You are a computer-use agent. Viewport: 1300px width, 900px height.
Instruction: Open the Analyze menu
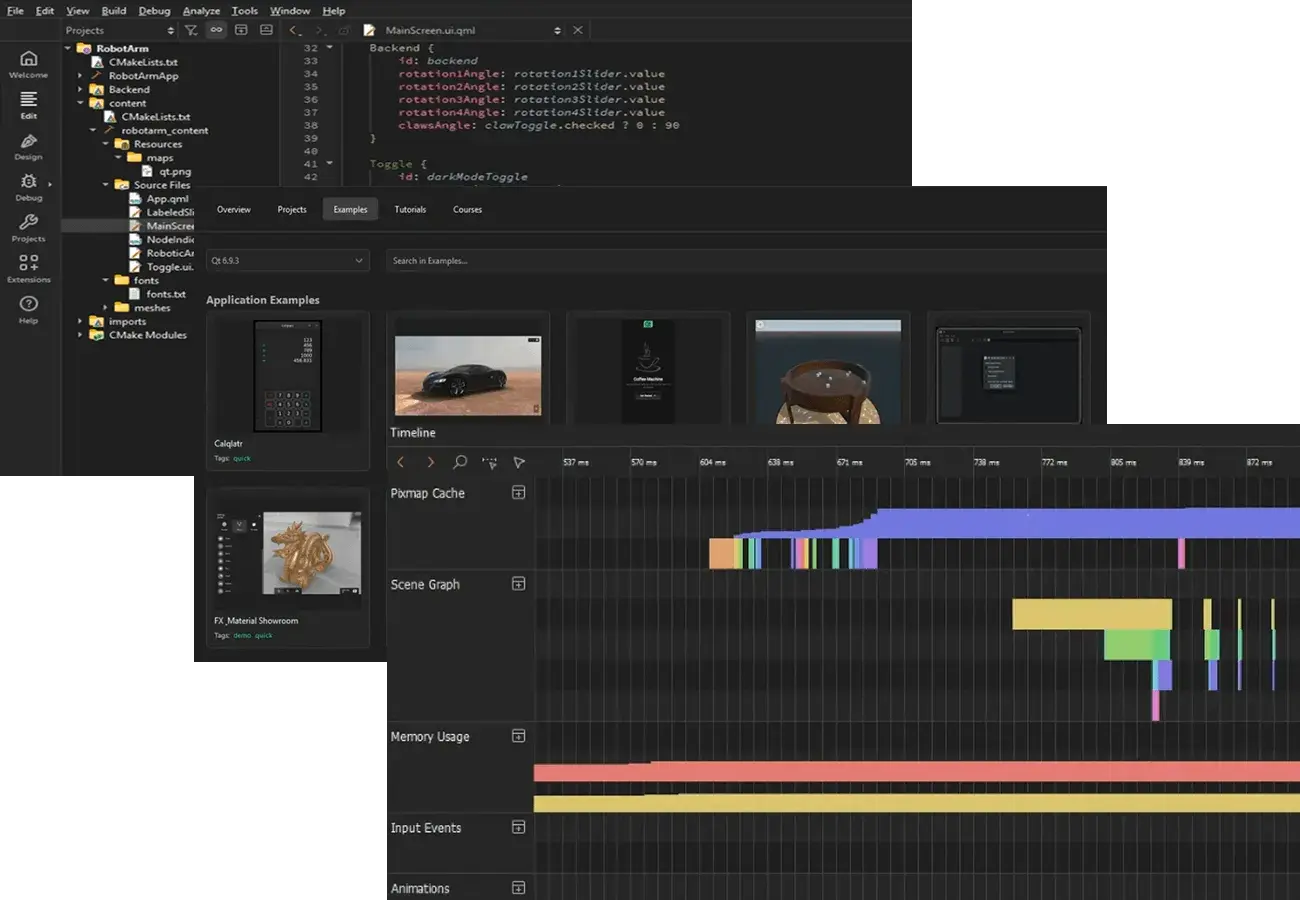pyautogui.click(x=201, y=11)
